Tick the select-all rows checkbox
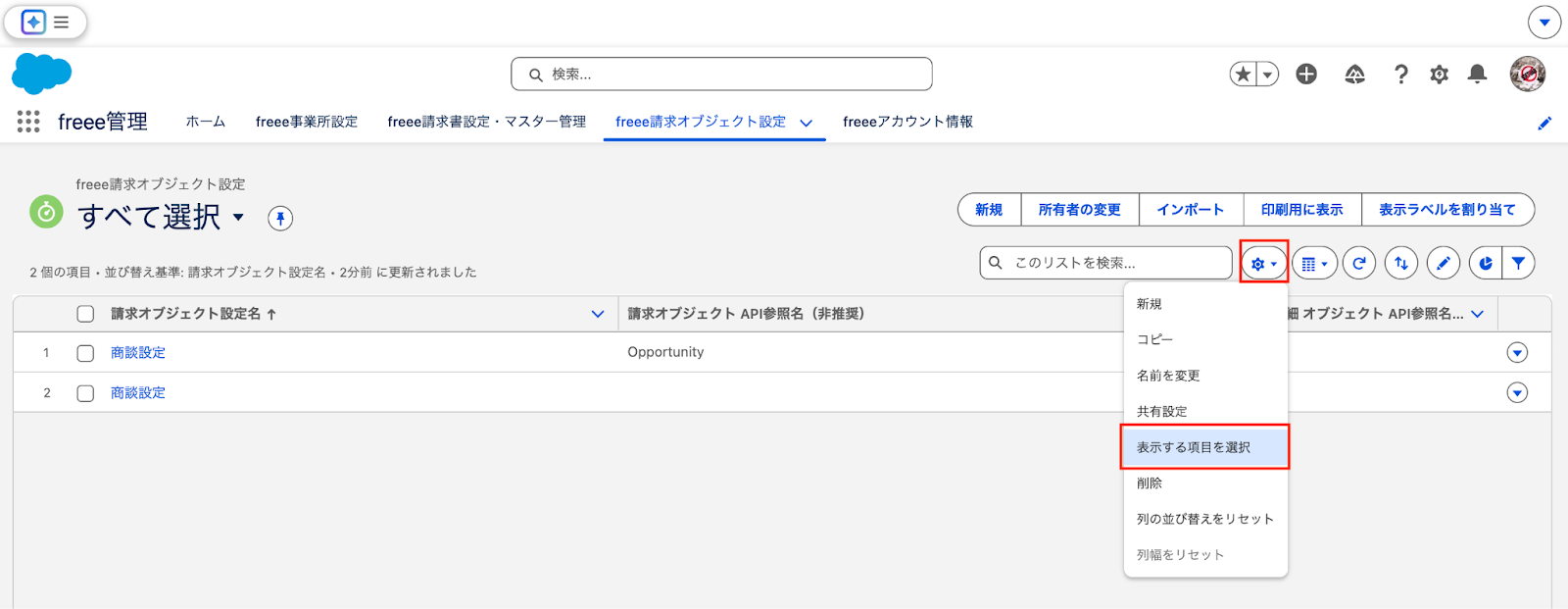This screenshot has height=609, width=1568. [x=85, y=314]
